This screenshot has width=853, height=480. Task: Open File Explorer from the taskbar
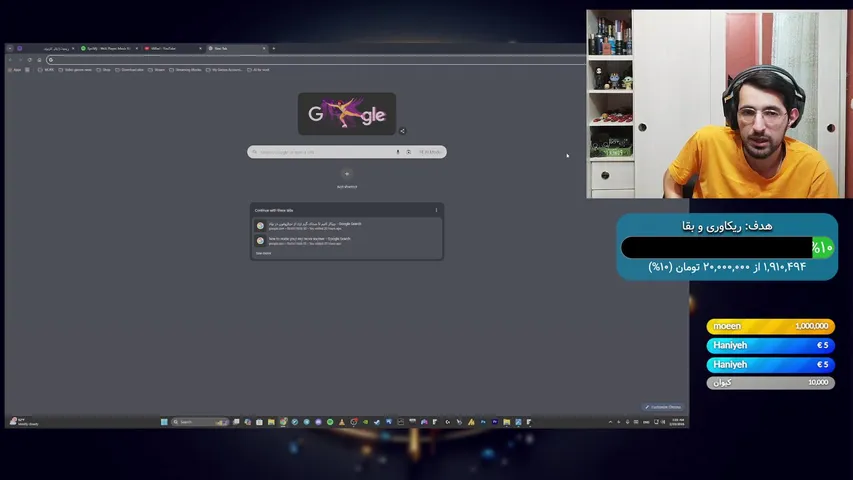tap(271, 422)
